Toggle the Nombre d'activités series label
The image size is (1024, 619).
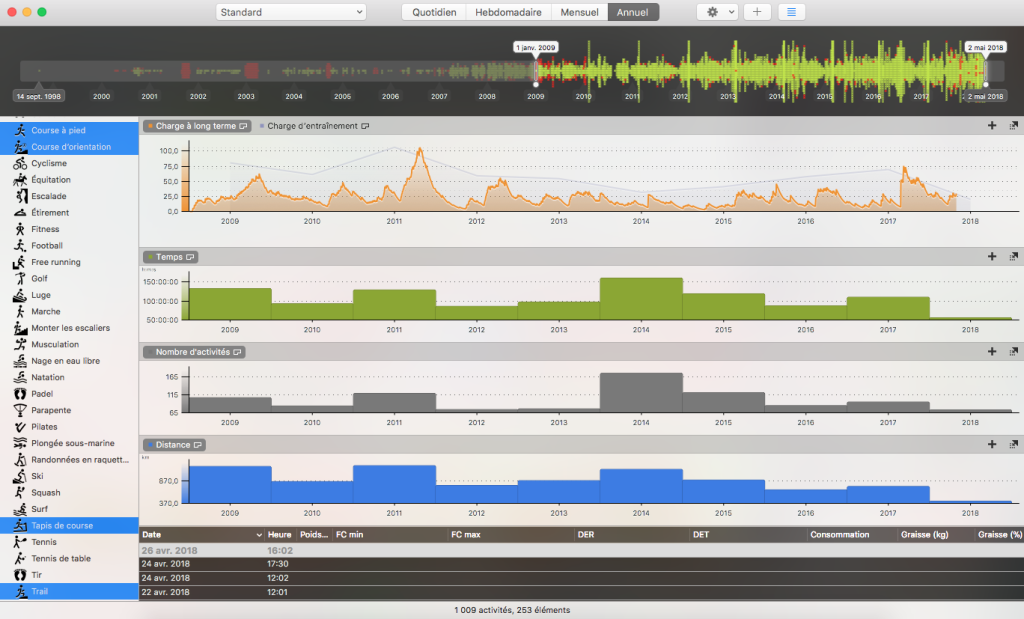tap(193, 352)
